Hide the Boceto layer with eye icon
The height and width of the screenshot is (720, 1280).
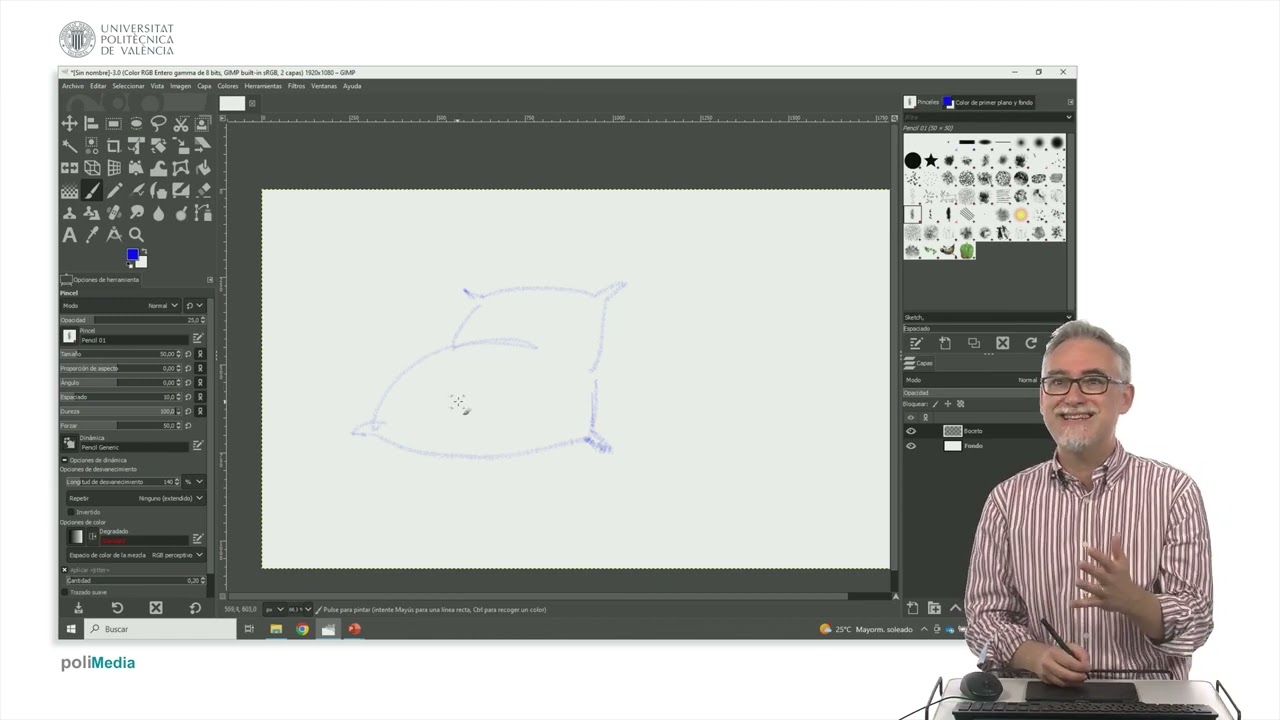pyautogui.click(x=911, y=431)
